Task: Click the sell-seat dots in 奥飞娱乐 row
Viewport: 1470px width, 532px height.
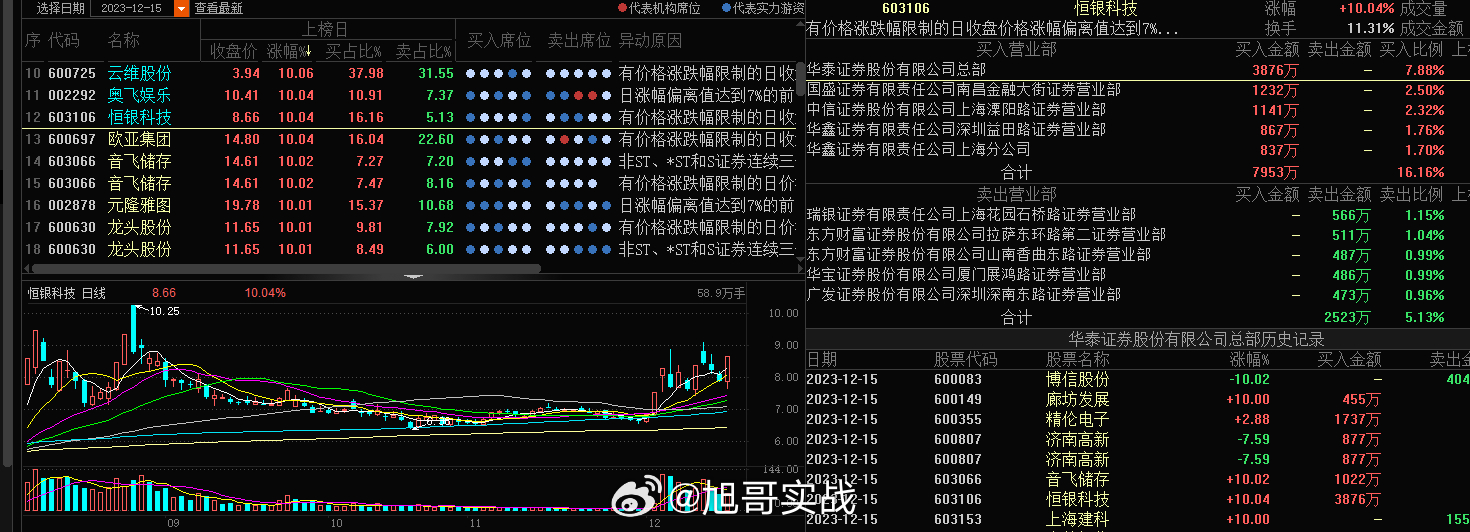Action: [579, 95]
